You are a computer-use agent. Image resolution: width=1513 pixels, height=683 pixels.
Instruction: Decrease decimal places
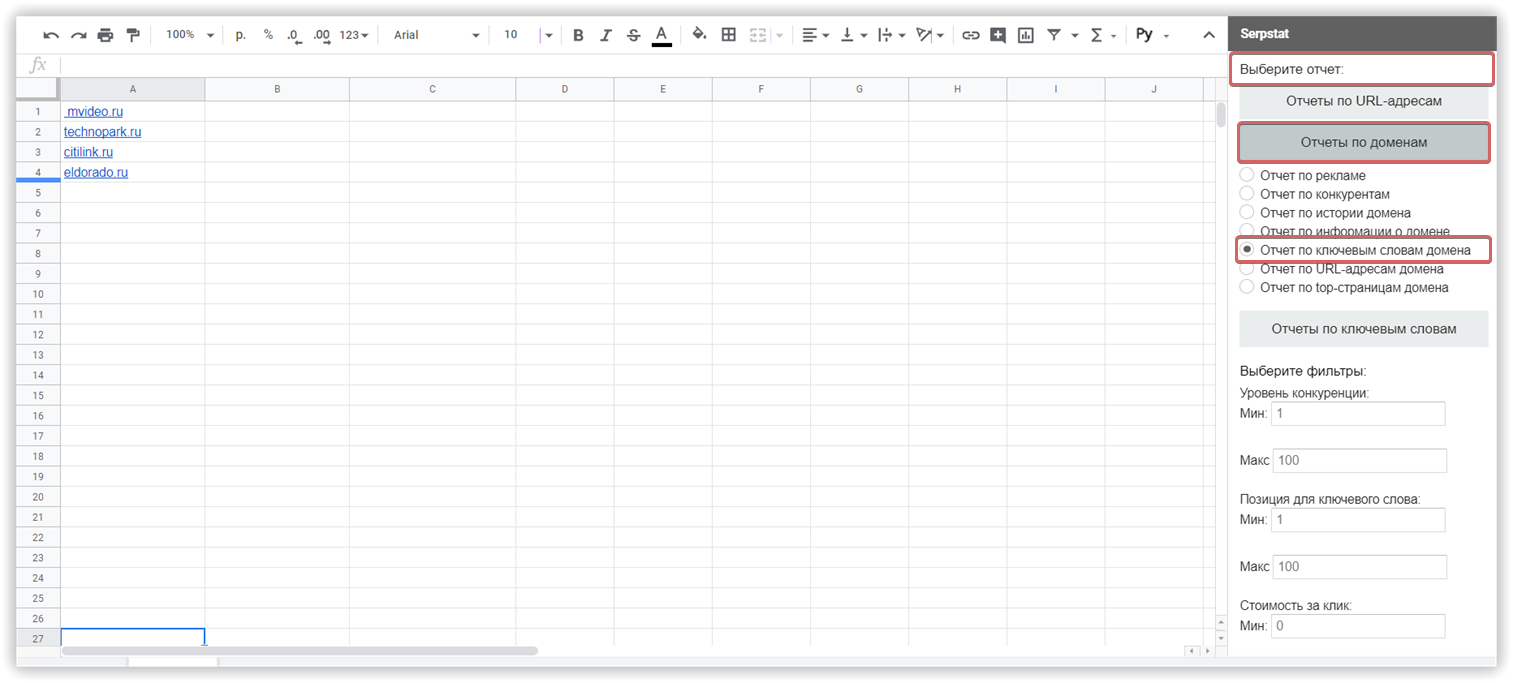tap(294, 35)
